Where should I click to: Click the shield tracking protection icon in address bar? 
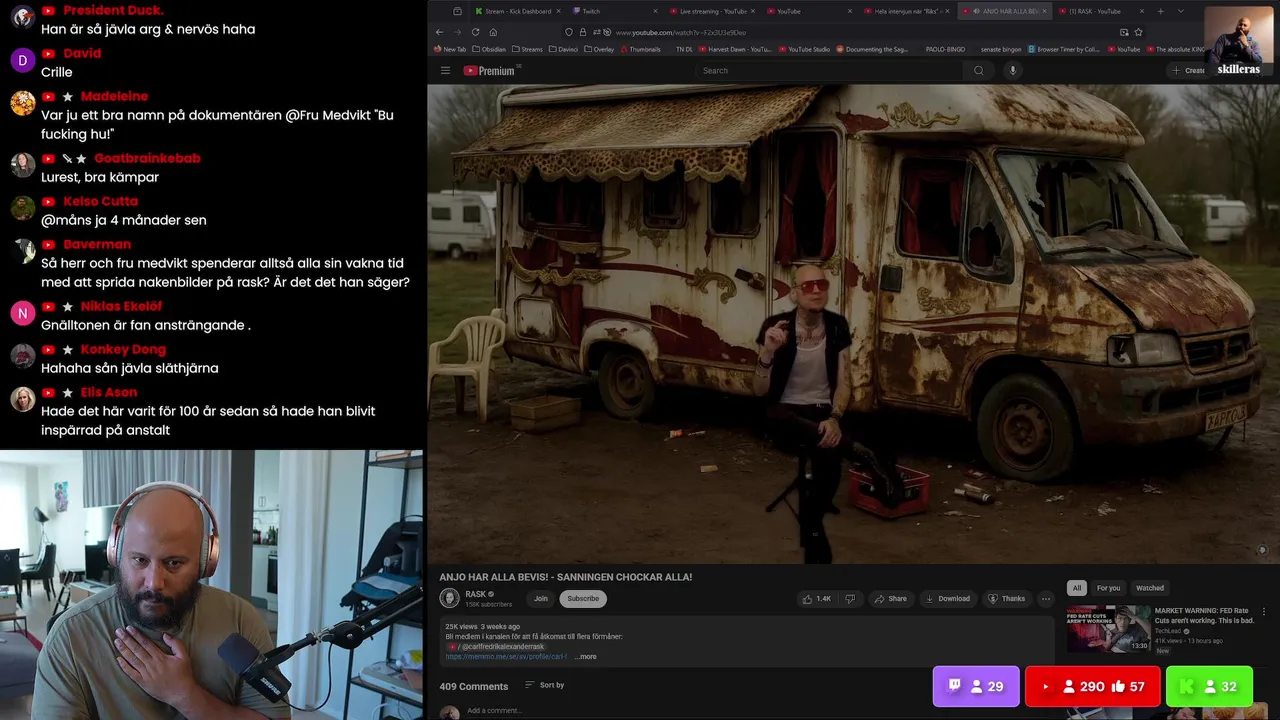click(x=569, y=32)
